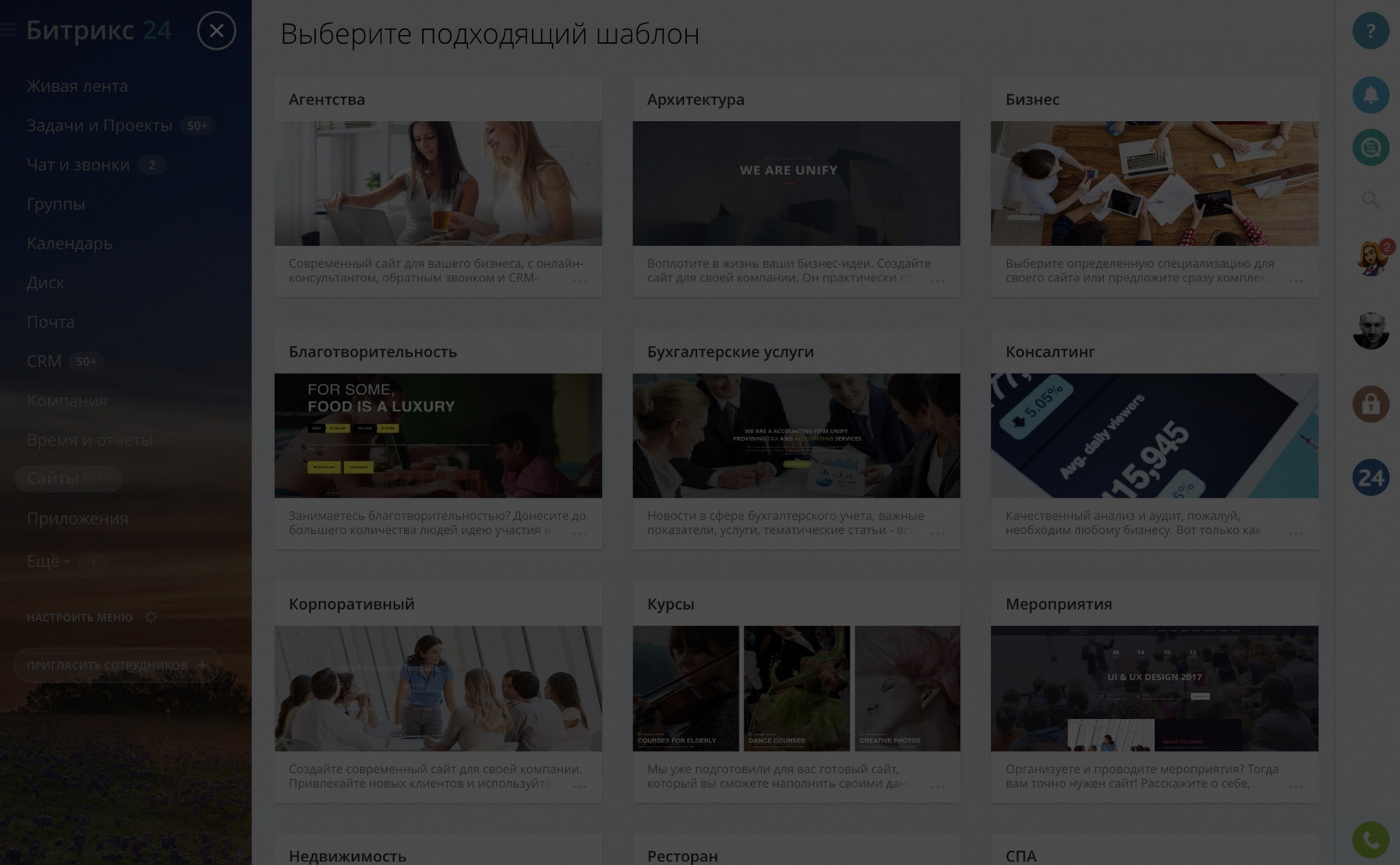Open the female avatar contact with badge
The height and width of the screenshot is (865, 1400).
(1370, 257)
